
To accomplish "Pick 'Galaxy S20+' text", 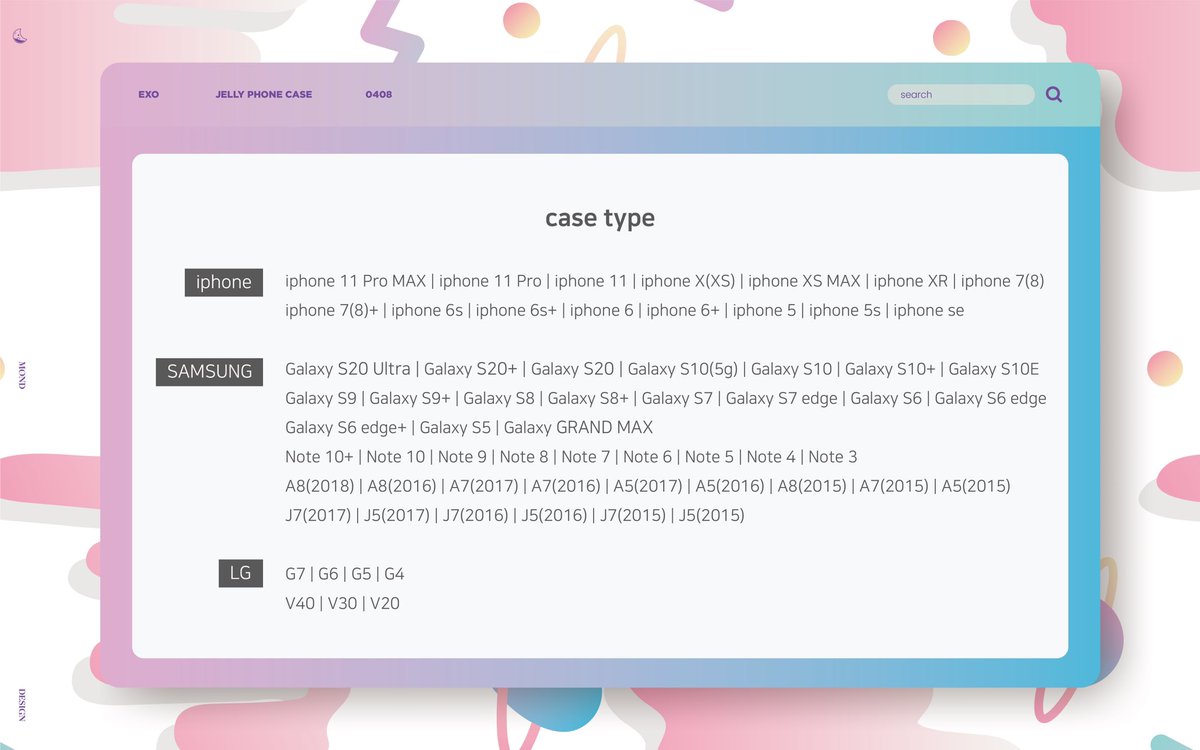I will 471,369.
